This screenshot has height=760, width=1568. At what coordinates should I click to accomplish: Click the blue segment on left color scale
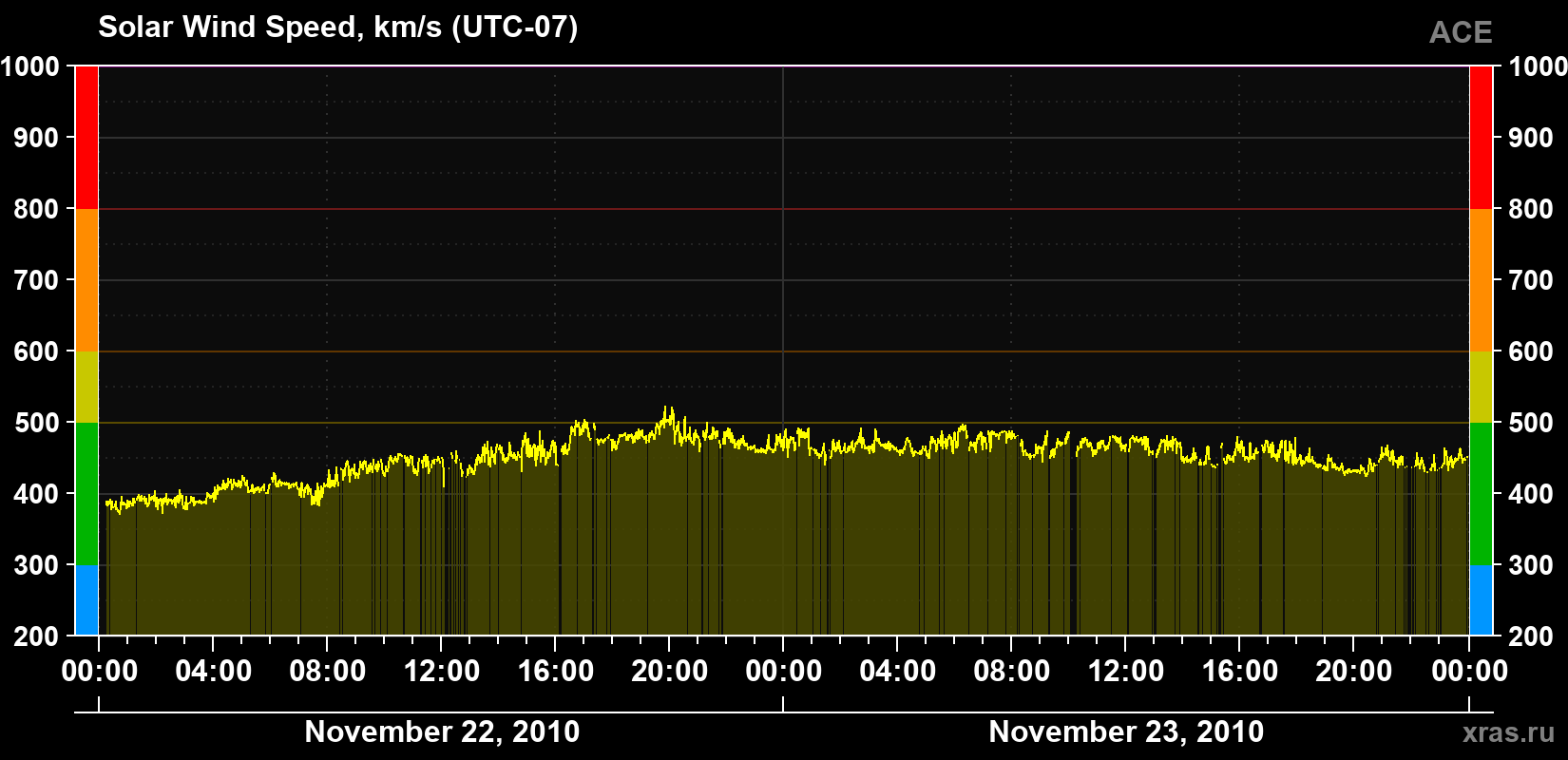pos(86,600)
